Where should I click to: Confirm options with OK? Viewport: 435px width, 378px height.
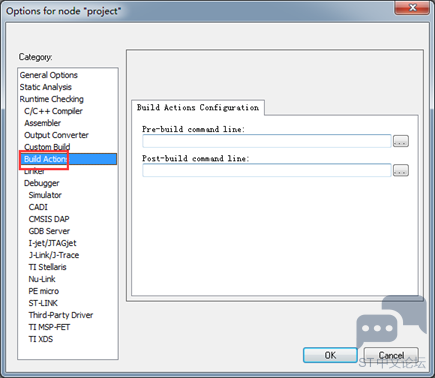[x=330, y=355]
